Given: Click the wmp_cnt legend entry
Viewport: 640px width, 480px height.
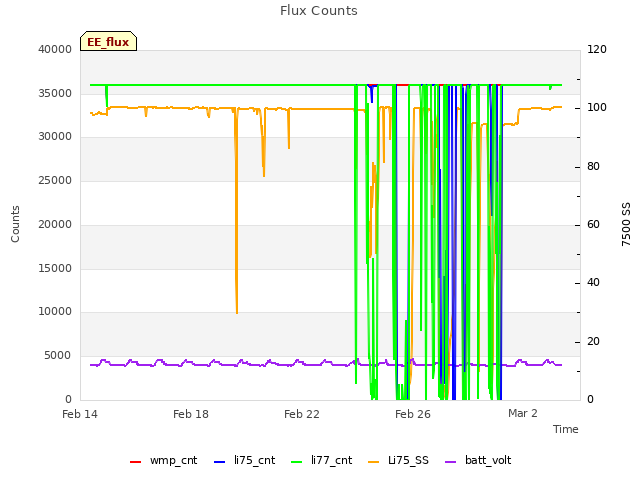Looking at the screenshot, I should (163, 461).
